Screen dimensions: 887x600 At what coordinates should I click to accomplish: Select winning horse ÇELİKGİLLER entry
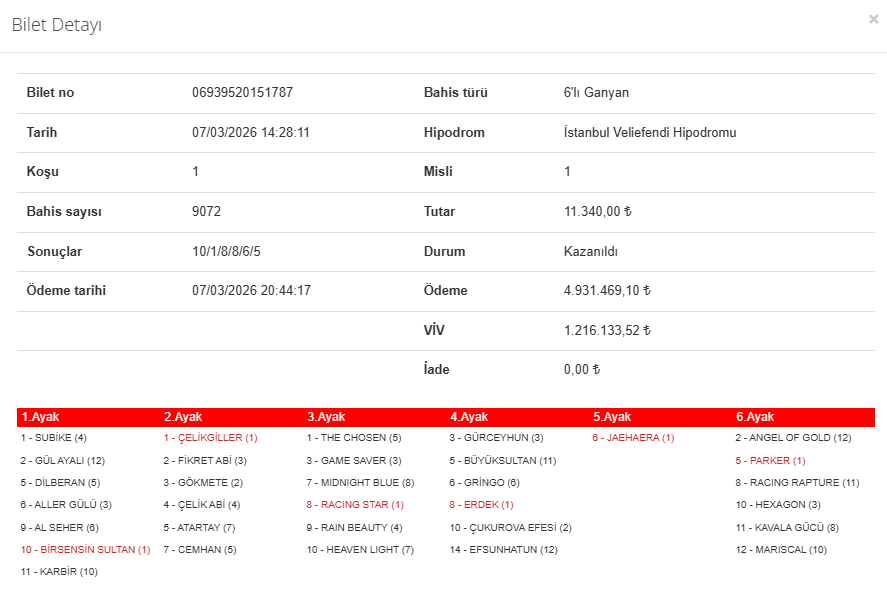point(210,437)
